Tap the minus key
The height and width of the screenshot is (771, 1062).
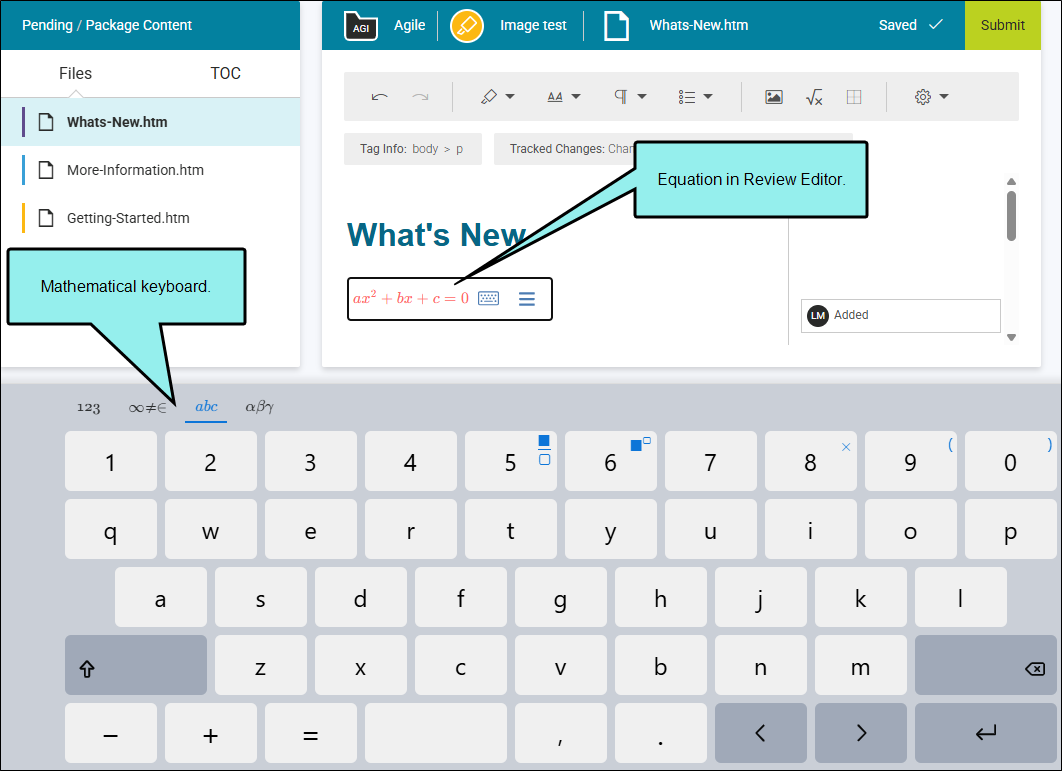[x=110, y=733]
